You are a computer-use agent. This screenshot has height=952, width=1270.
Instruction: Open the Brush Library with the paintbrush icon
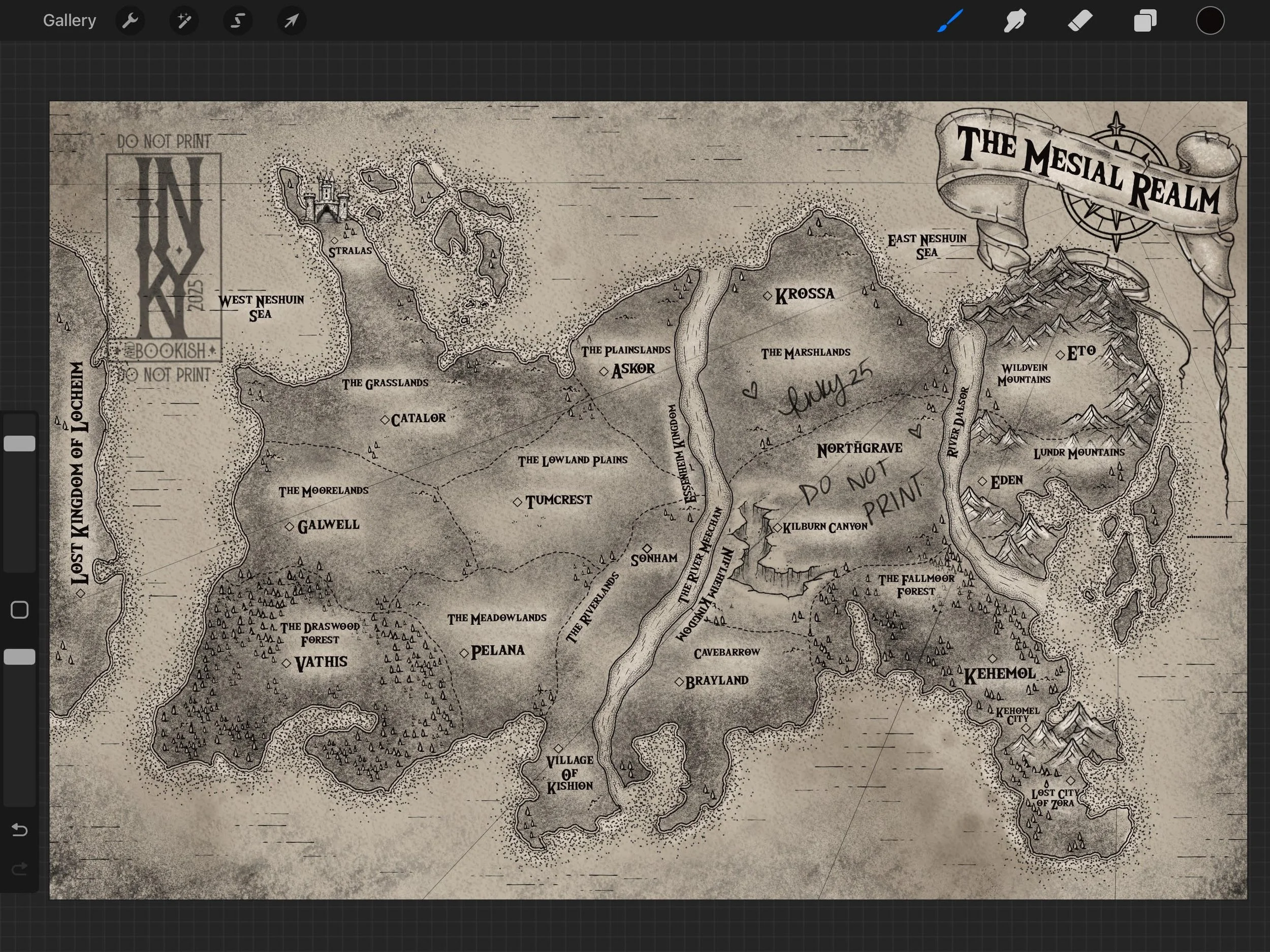949,20
